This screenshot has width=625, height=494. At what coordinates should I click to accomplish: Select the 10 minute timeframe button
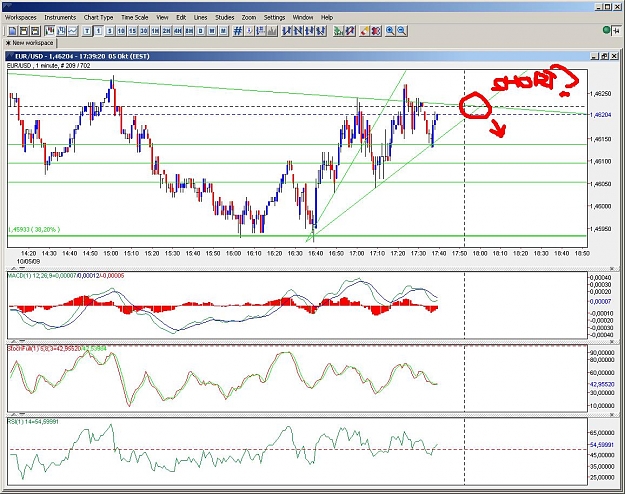point(121,31)
